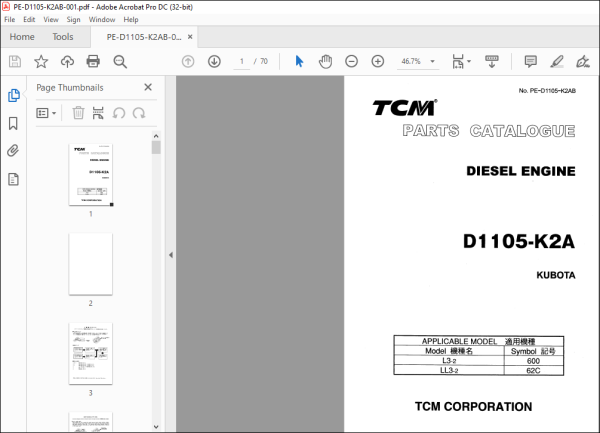
Task: Open the Edit menu
Action: click(x=29, y=20)
